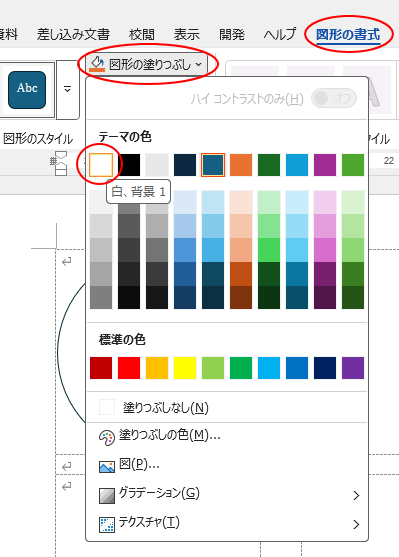Click the picture icon beside 図(P)
Screen dimensions: 399x557
107,466
